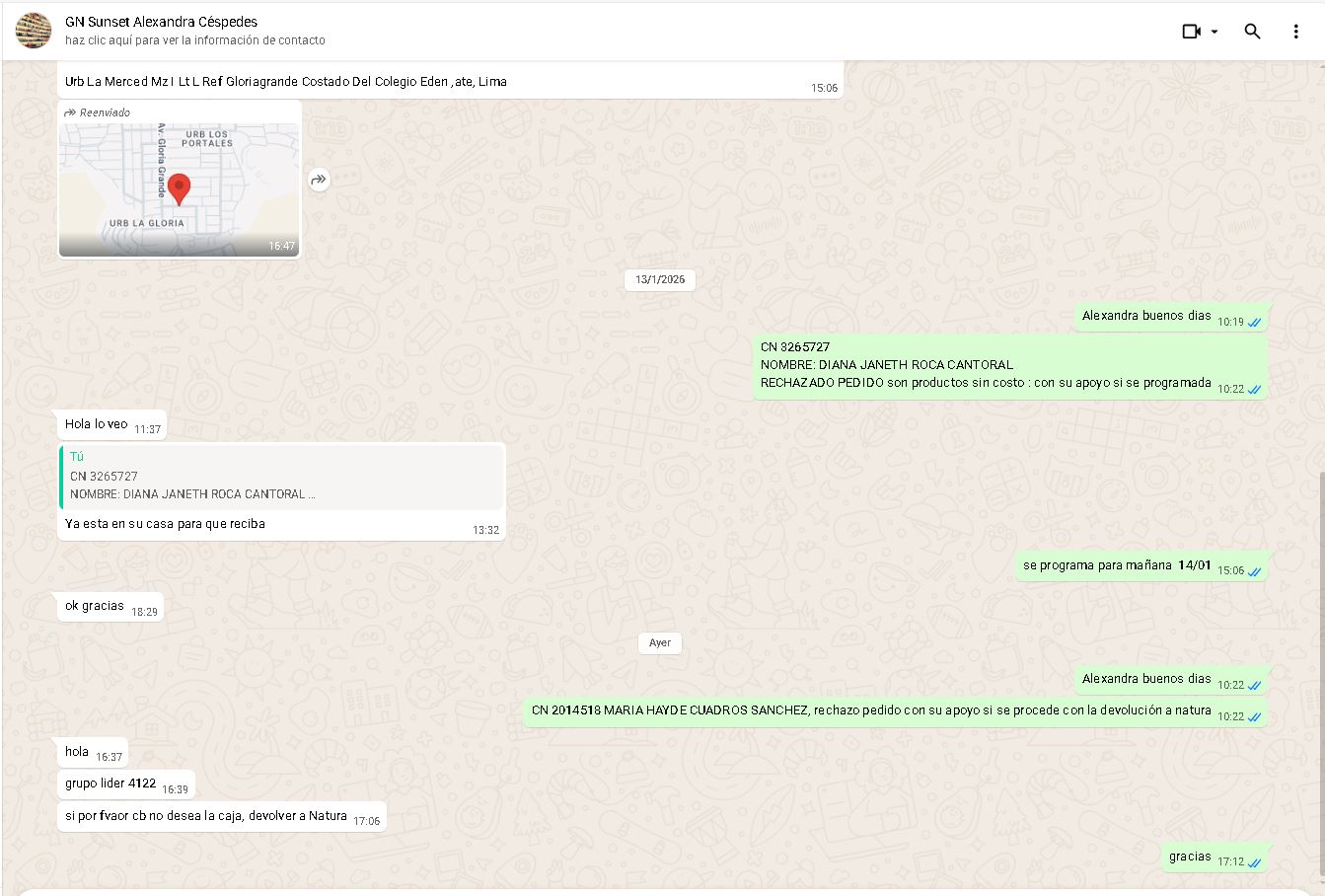The width and height of the screenshot is (1325, 896).
Task: Click the forward arrow beside the map
Action: click(x=319, y=180)
